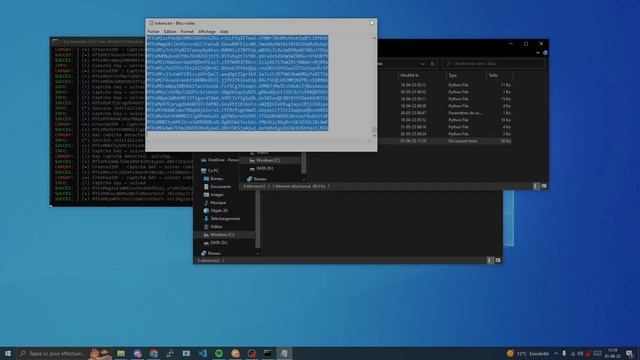Sort files by the Type column
640x360 pixels.
click(x=453, y=76)
